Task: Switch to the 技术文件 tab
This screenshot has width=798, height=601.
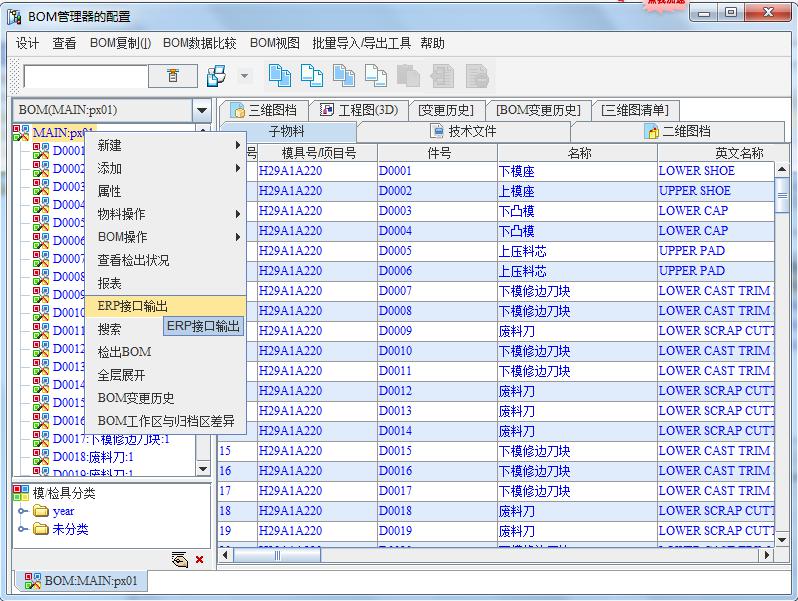Action: click(x=463, y=131)
